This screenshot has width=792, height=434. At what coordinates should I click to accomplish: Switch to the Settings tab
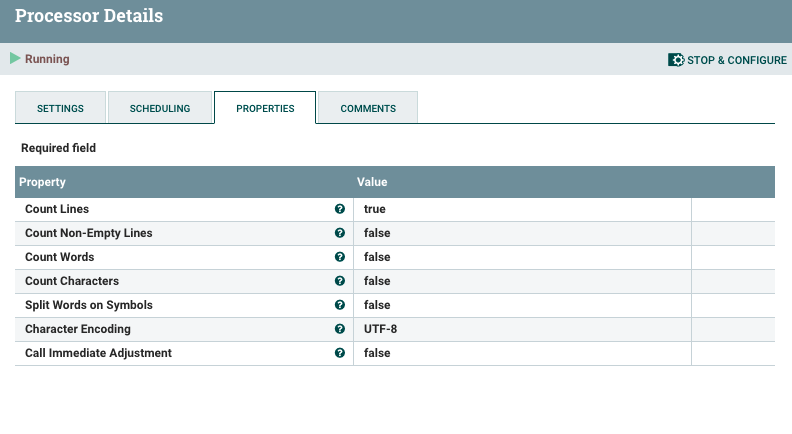click(x=60, y=108)
